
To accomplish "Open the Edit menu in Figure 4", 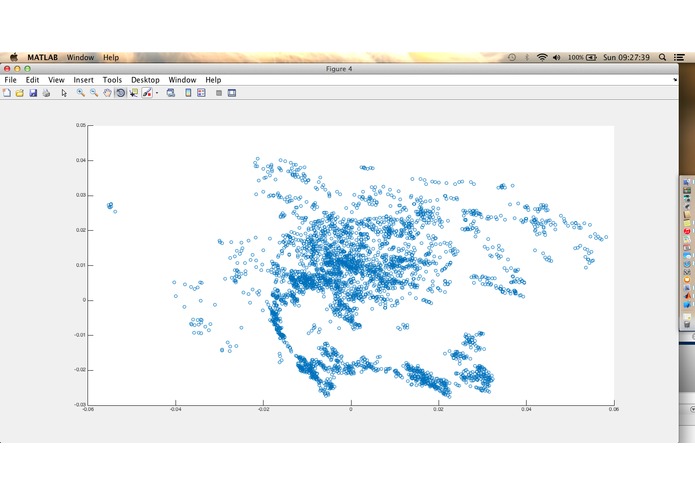I will (x=32, y=80).
